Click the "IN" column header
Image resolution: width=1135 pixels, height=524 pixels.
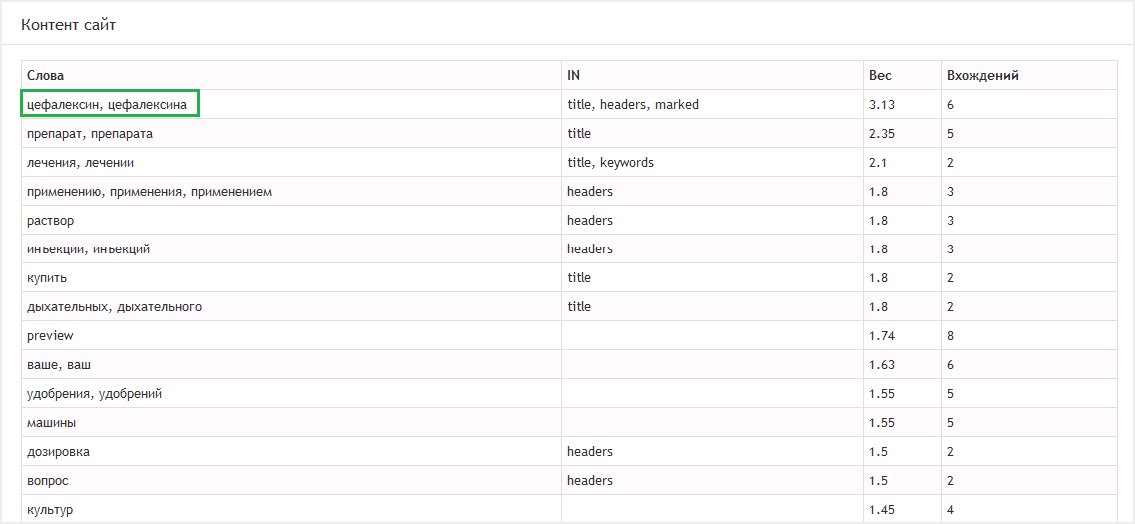tap(573, 75)
